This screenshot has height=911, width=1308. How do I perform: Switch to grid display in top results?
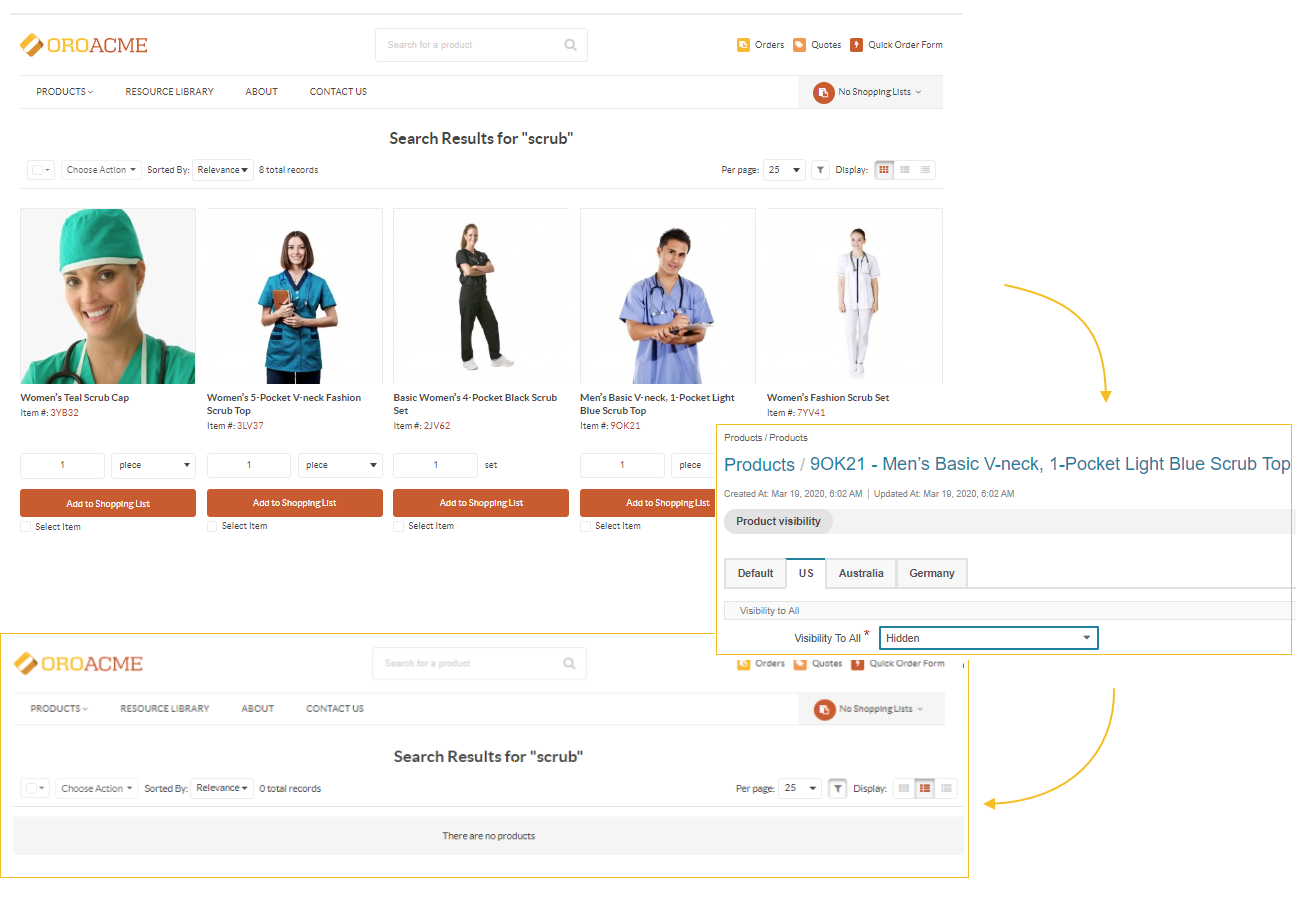point(884,170)
